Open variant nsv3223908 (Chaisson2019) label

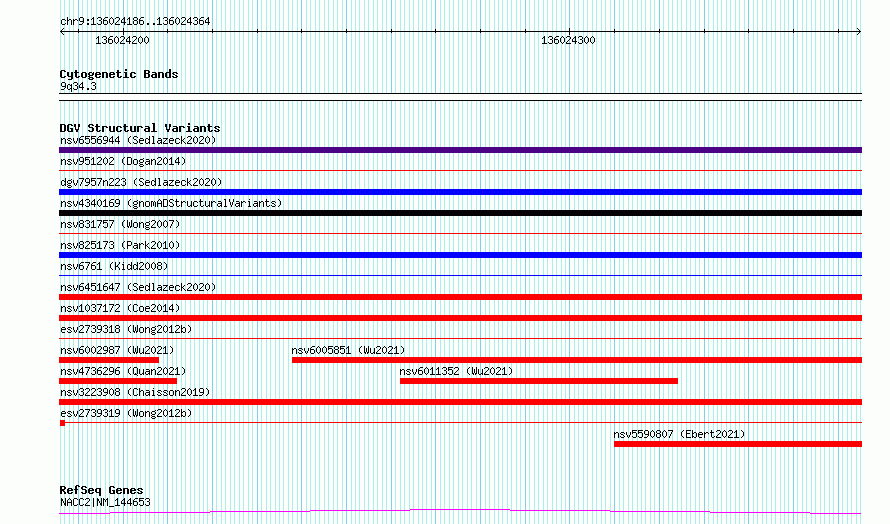(135, 392)
